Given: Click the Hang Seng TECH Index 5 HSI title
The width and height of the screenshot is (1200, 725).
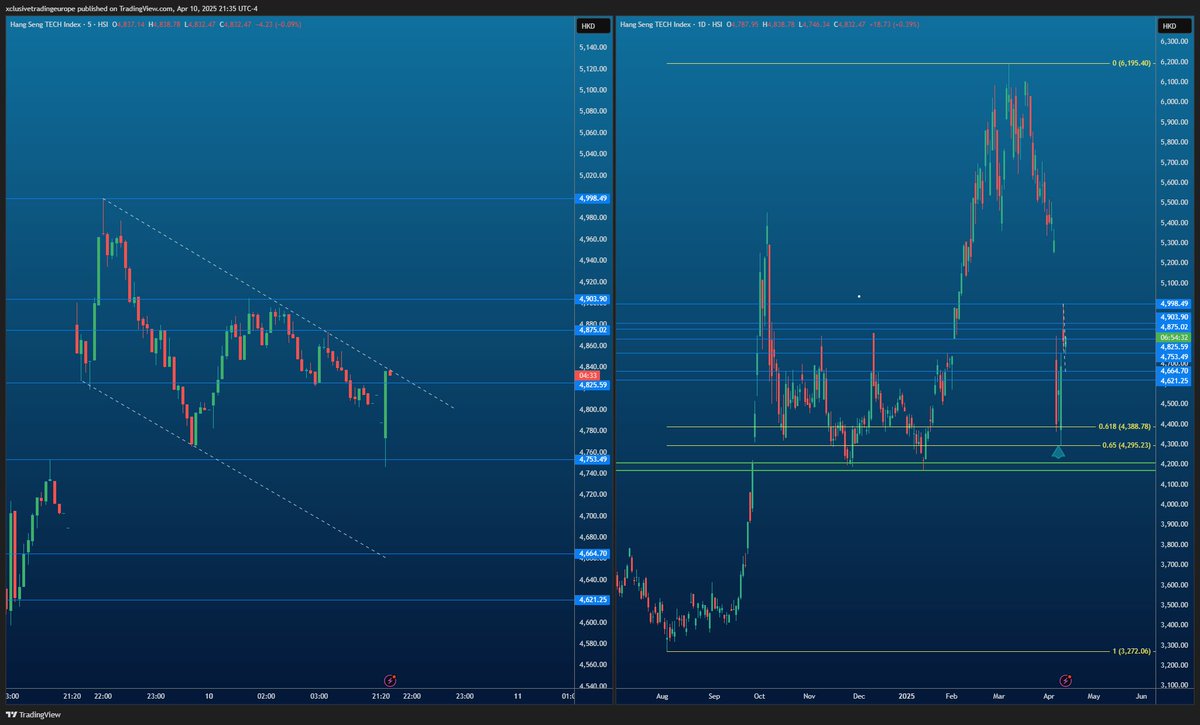Looking at the screenshot, I should pyautogui.click(x=57, y=23).
